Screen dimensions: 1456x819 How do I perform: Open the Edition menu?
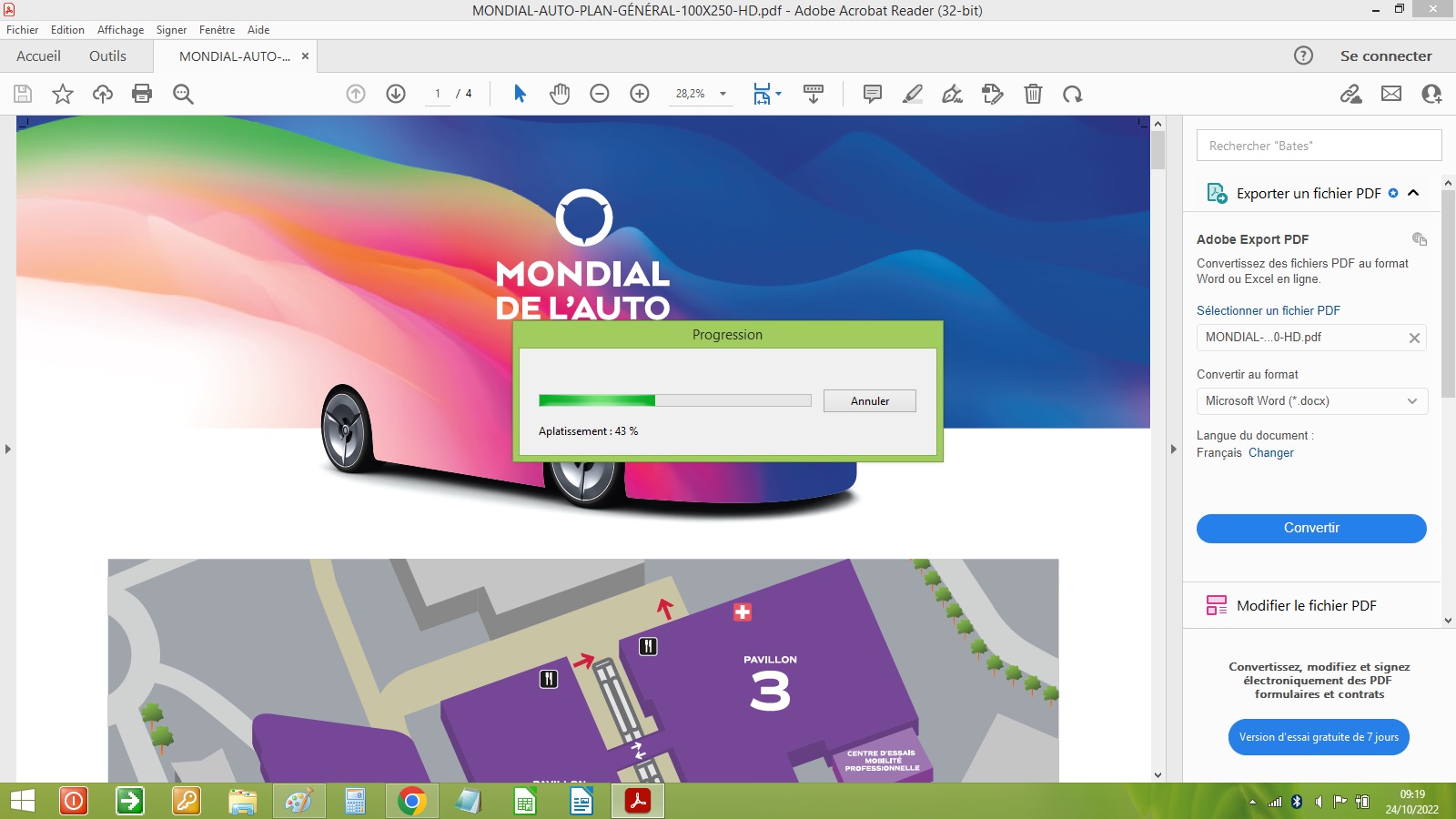tap(67, 30)
